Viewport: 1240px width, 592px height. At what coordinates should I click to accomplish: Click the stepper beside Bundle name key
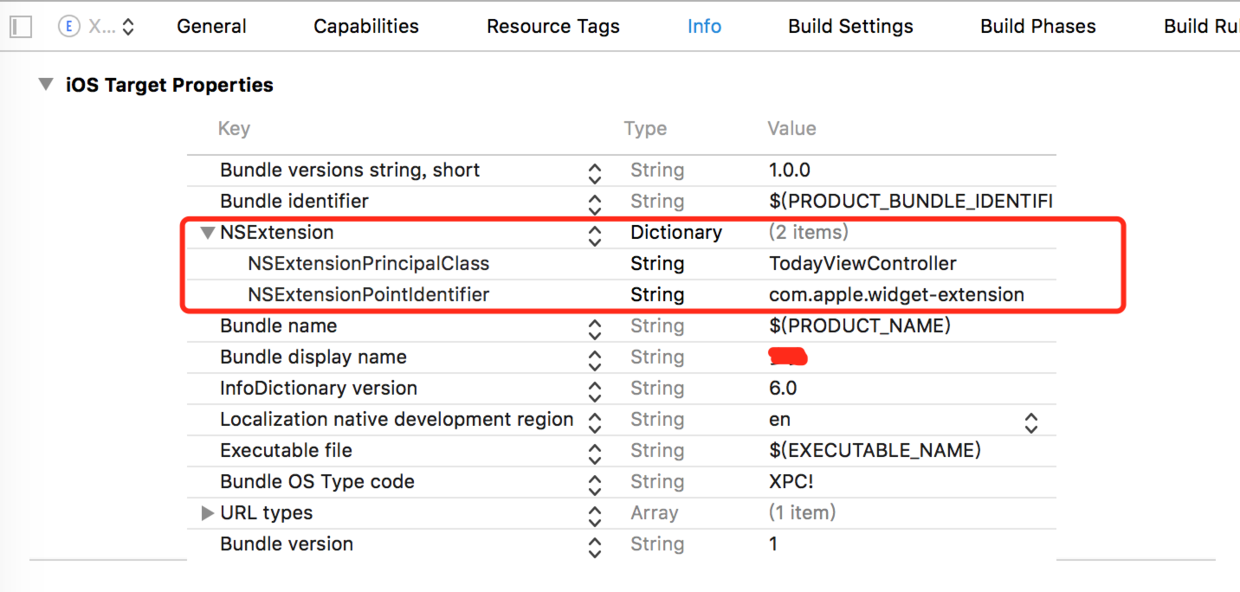(595, 329)
